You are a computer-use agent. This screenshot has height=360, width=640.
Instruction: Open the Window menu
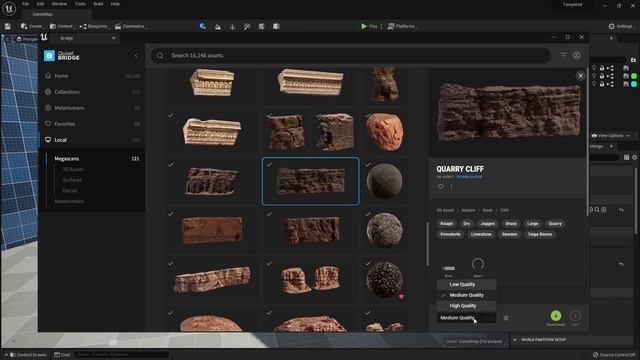(x=59, y=4)
